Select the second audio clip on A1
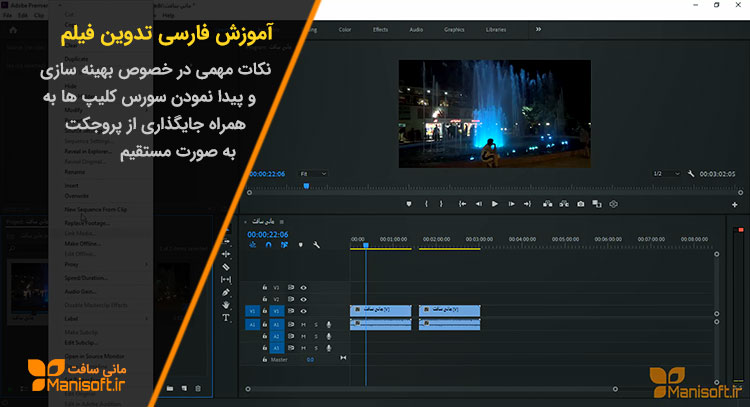This screenshot has width=750, height=407. tap(449, 325)
